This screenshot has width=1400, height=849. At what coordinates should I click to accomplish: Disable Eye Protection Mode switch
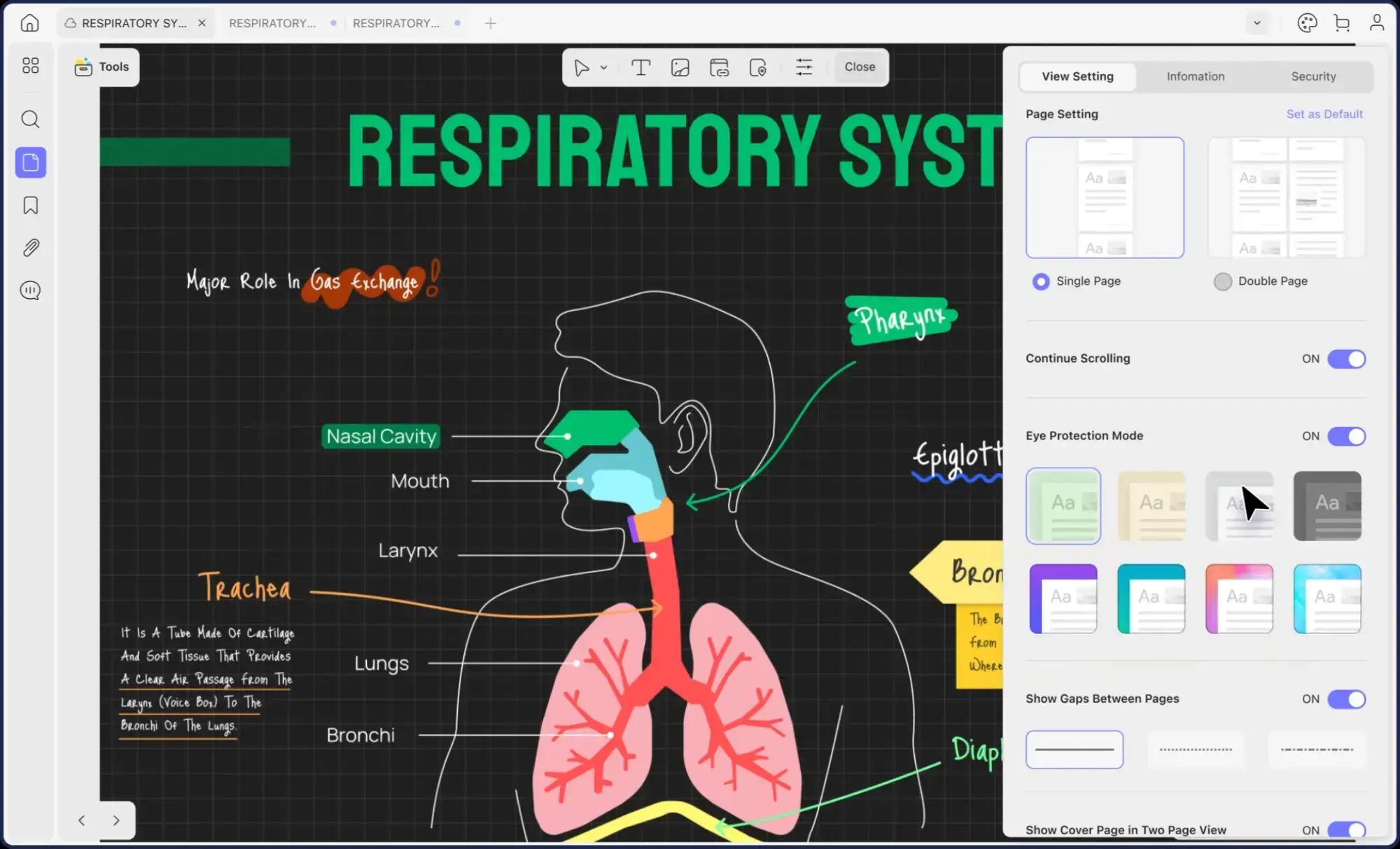(1346, 436)
